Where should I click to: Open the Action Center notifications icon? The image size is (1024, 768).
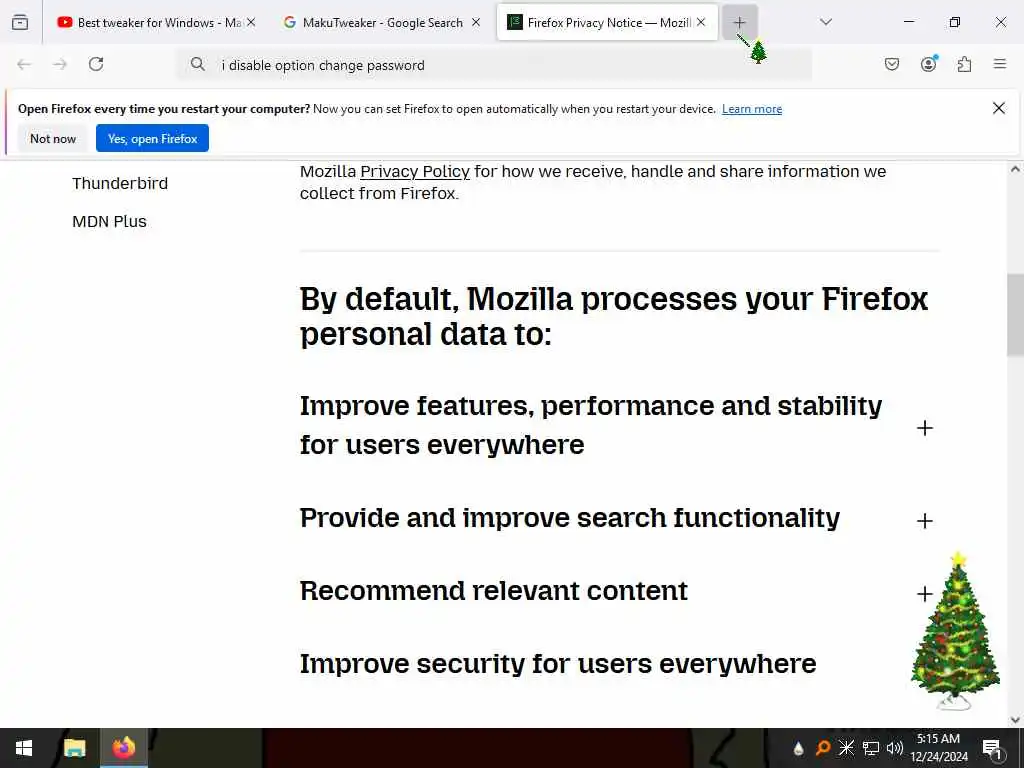[993, 749]
